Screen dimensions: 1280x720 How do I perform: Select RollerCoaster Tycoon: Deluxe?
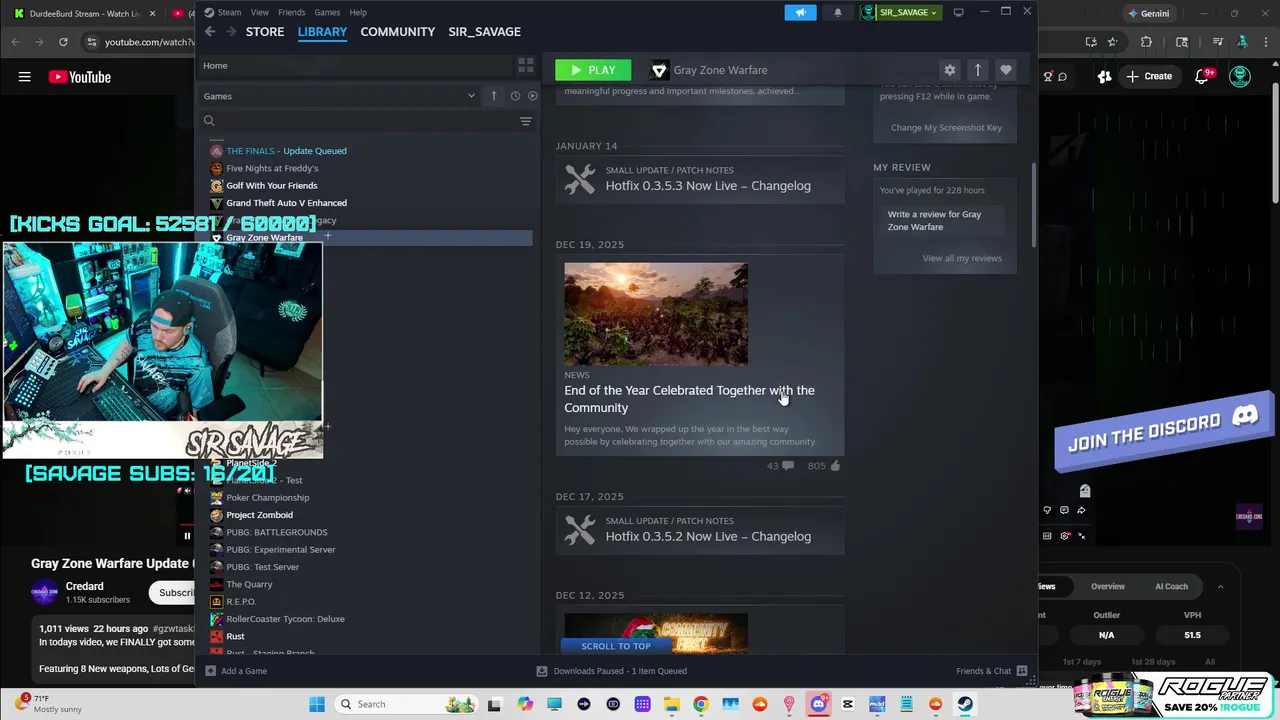pos(285,619)
